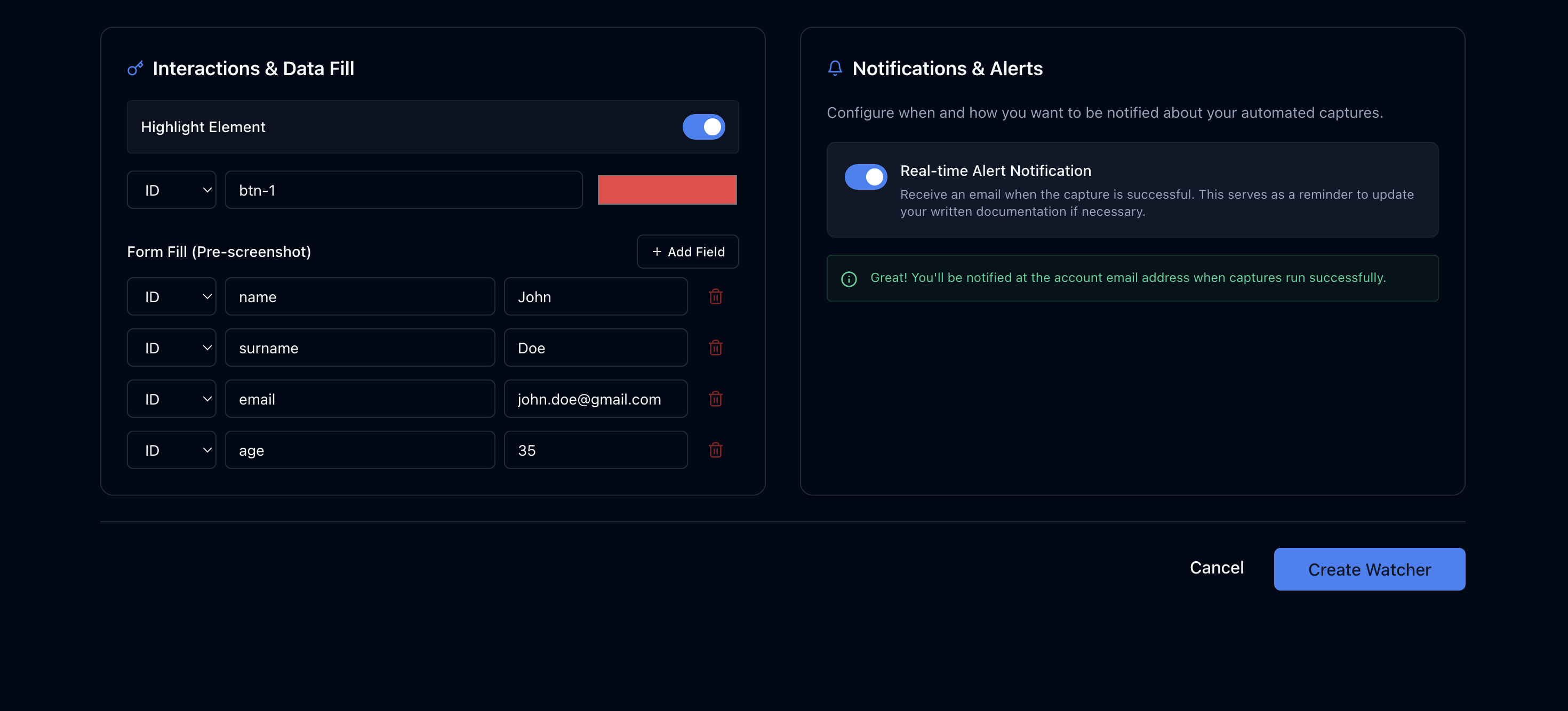
Task: Click Cancel to discard the watcher
Action: point(1217,568)
